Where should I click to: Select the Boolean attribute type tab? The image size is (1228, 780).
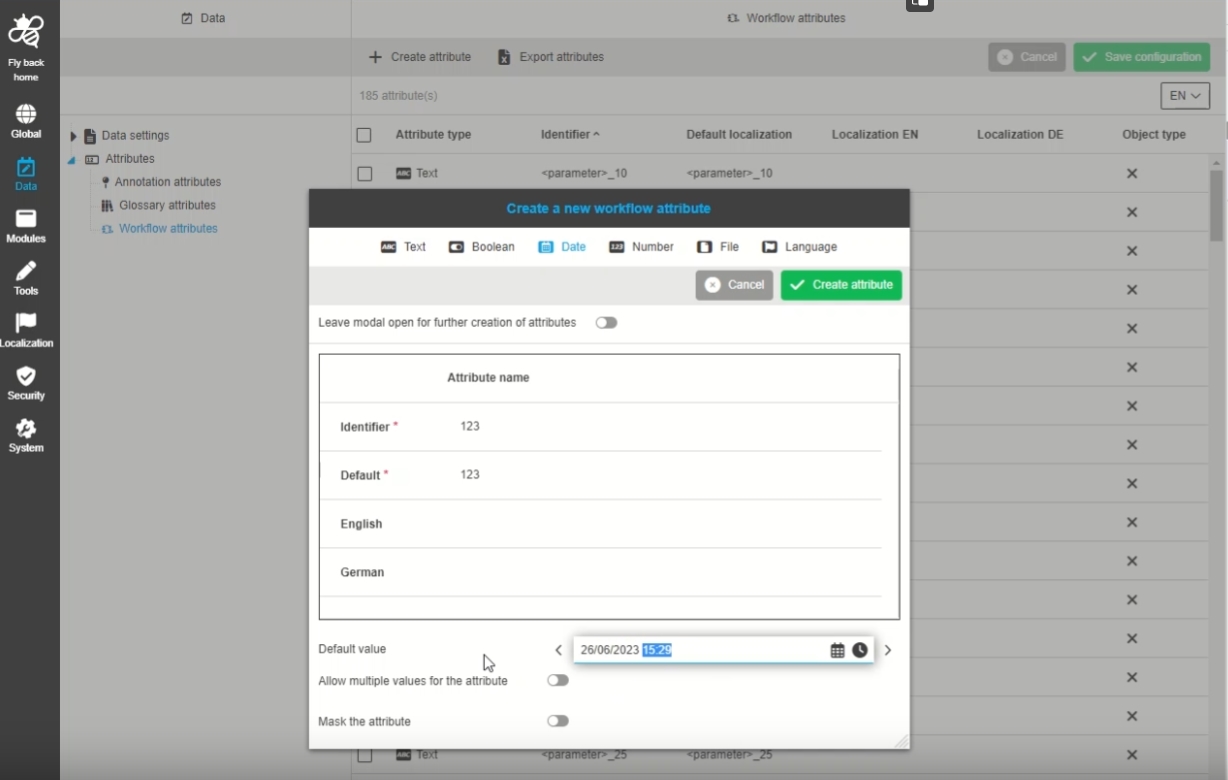point(481,247)
